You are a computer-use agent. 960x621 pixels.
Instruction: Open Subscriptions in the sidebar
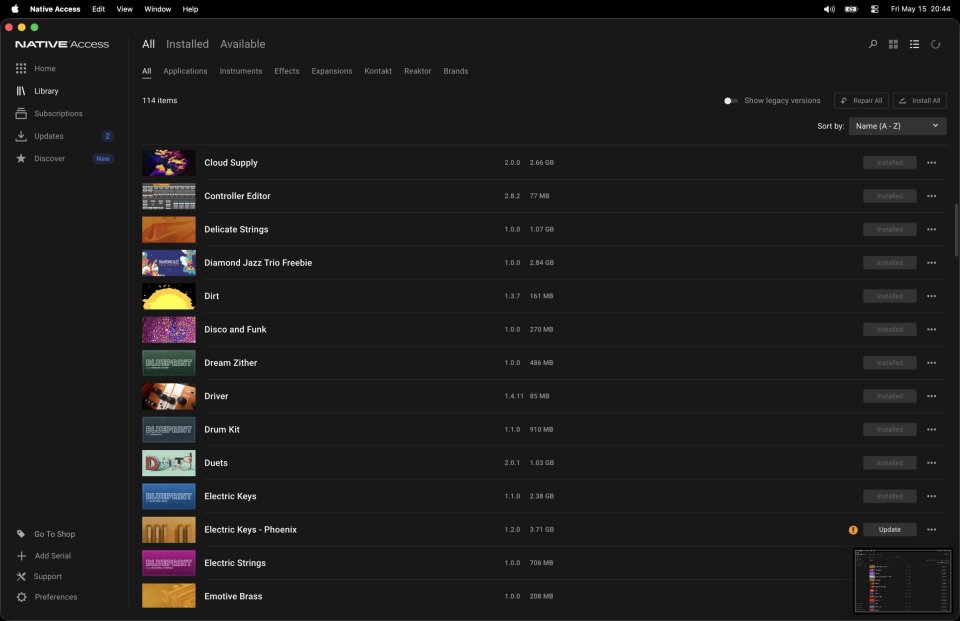pos(58,113)
